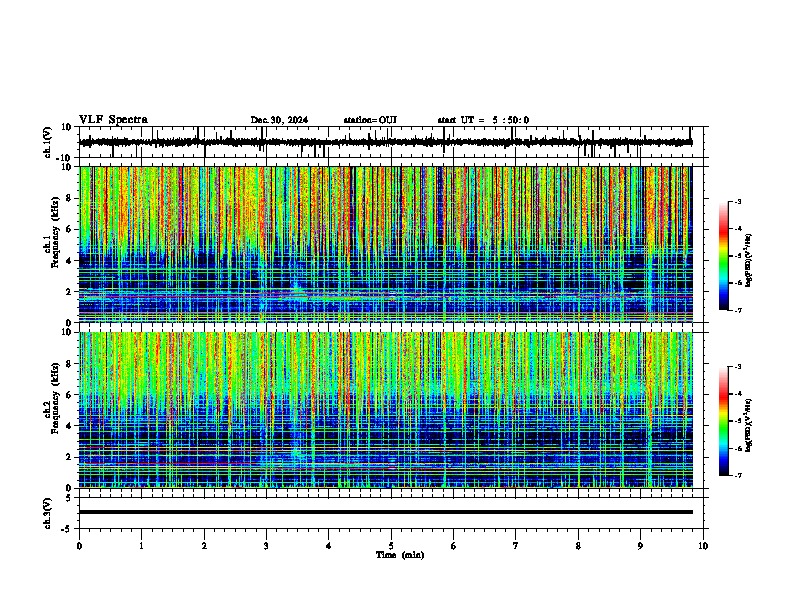Click time axis tick label "1"
Screen dimensions: 792x612
coord(141,546)
